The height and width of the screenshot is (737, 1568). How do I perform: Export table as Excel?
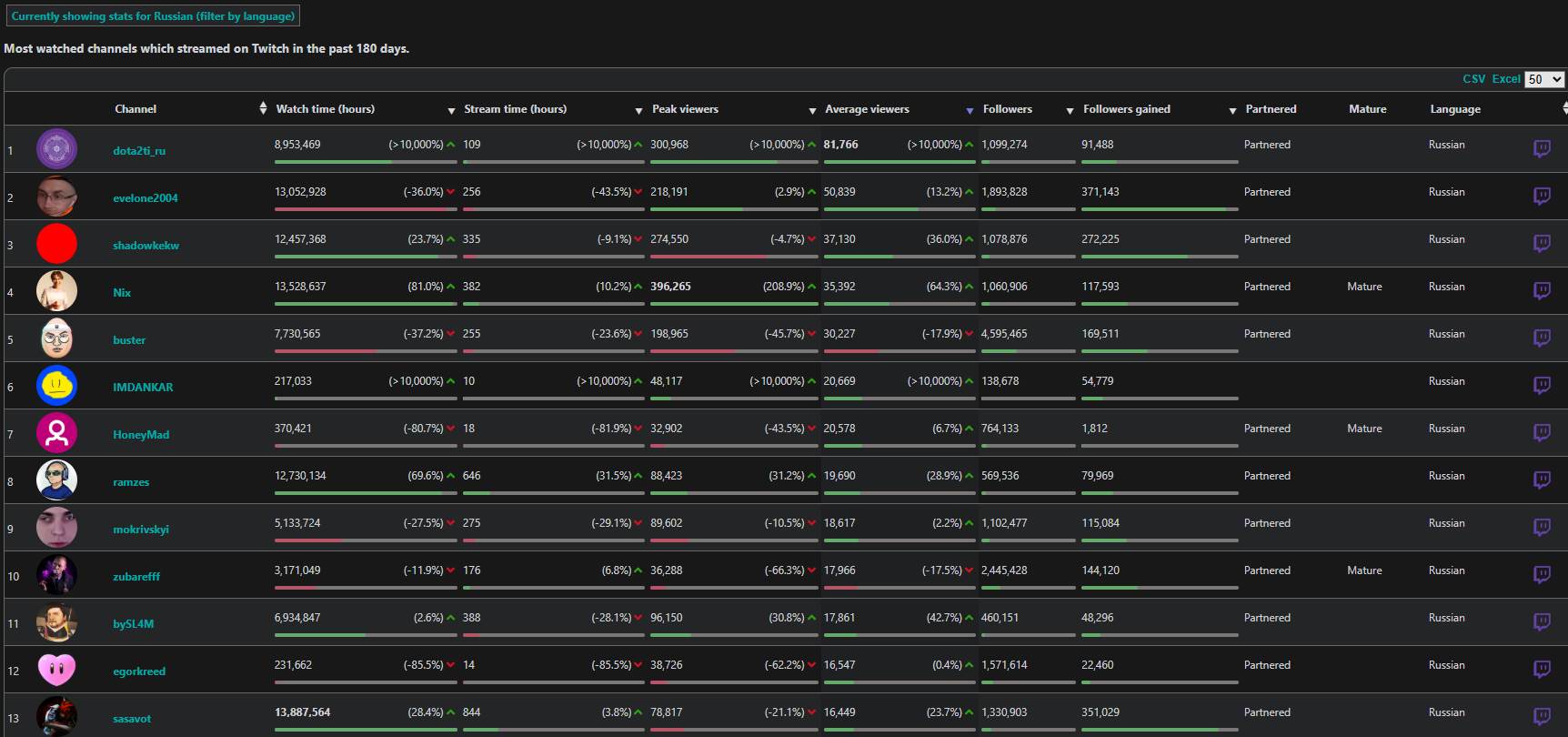(x=1506, y=79)
